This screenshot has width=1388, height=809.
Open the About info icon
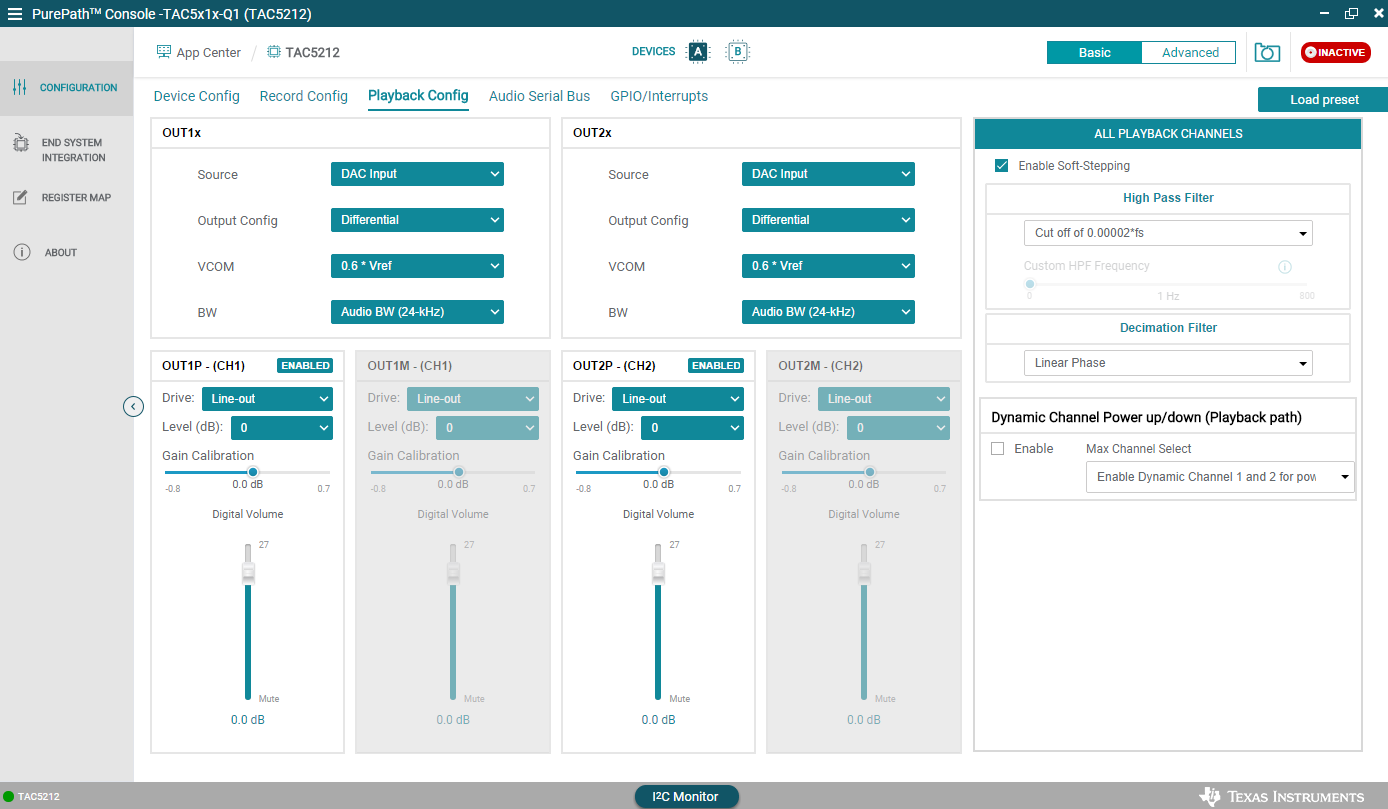click(21, 253)
